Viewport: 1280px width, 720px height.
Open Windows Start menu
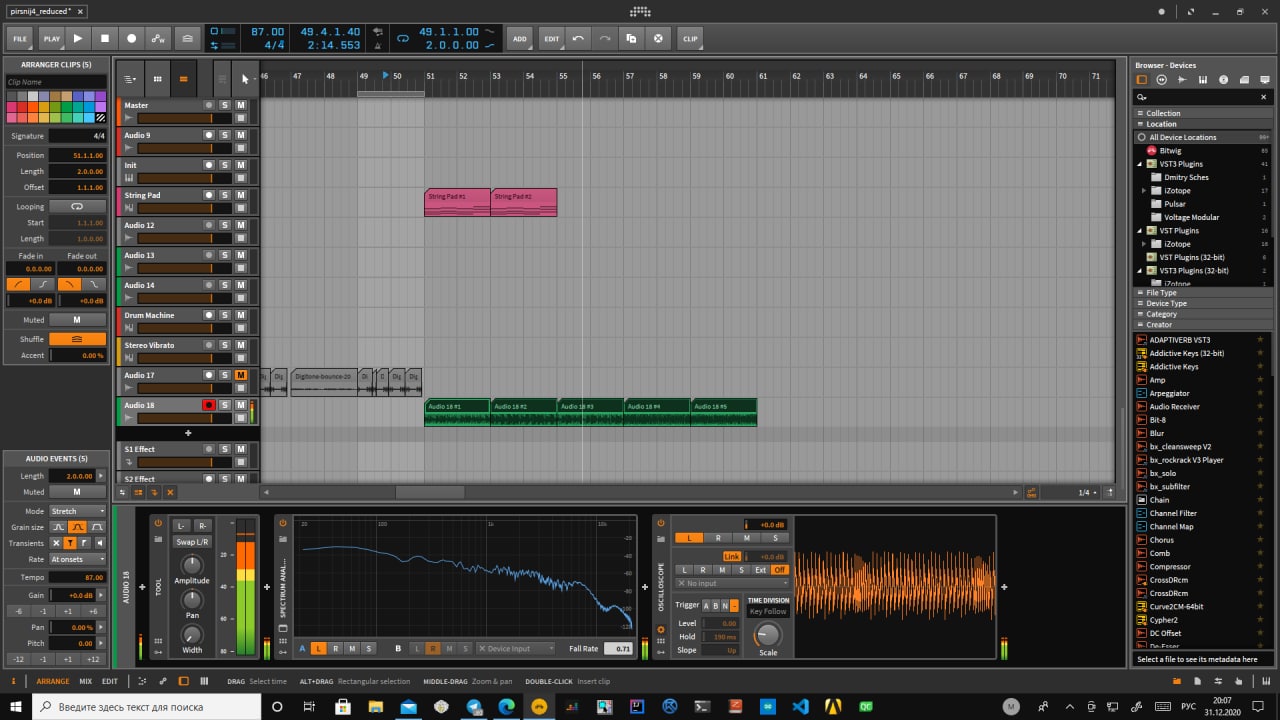(x=16, y=706)
